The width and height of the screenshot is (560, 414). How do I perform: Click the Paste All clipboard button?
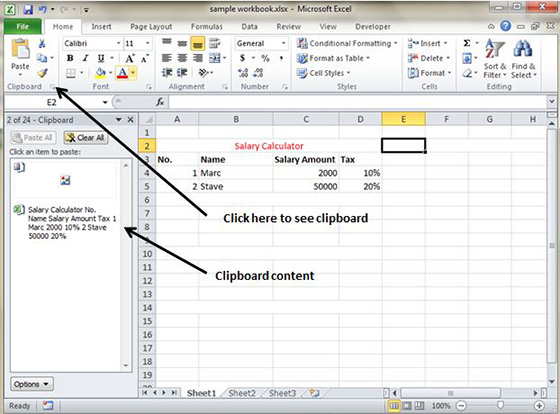[33, 138]
